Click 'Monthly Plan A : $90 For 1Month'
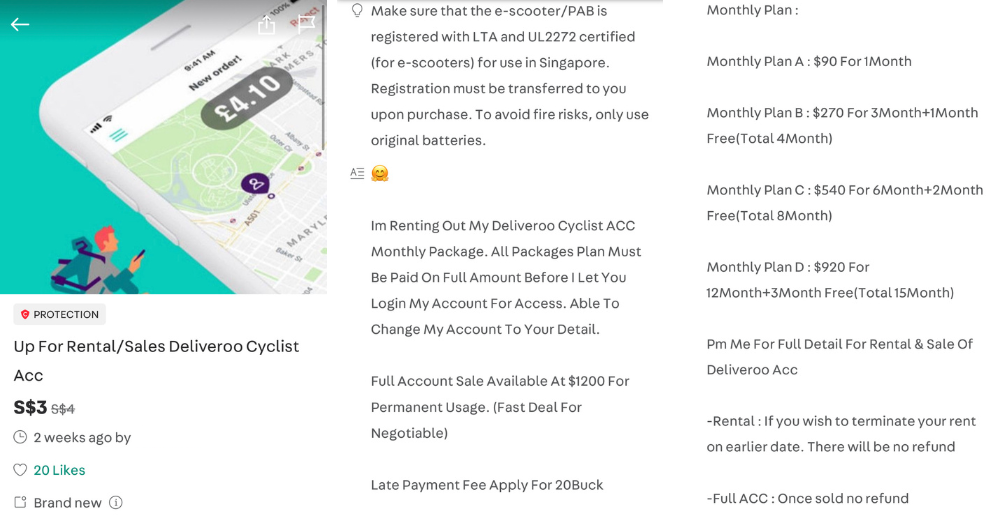1000x525 pixels. 809,62
